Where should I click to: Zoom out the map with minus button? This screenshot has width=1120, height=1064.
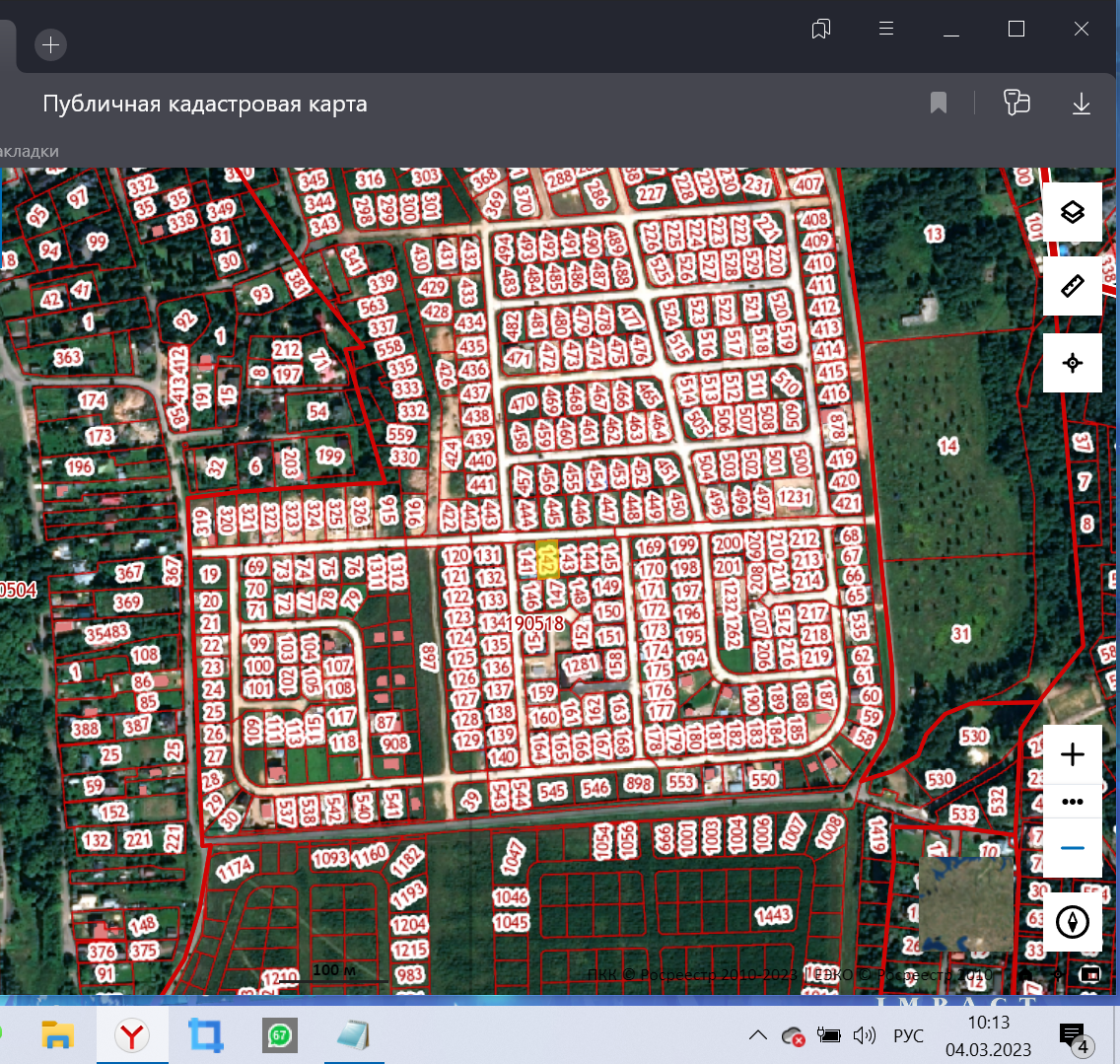(x=1073, y=848)
